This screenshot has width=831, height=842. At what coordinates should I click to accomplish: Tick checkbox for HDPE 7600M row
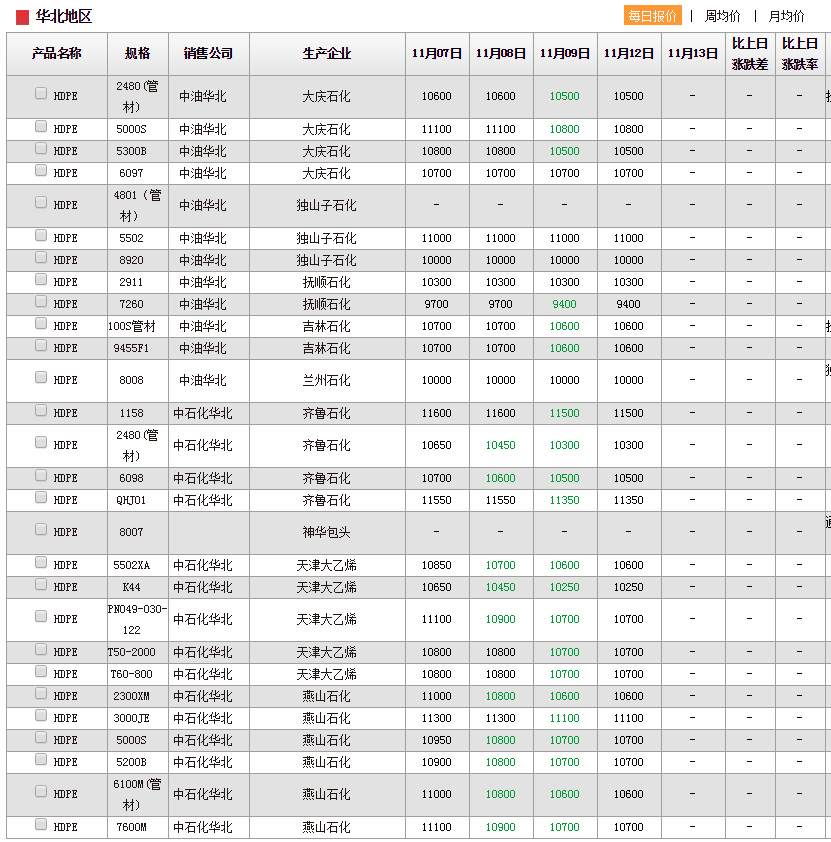pyautogui.click(x=41, y=824)
